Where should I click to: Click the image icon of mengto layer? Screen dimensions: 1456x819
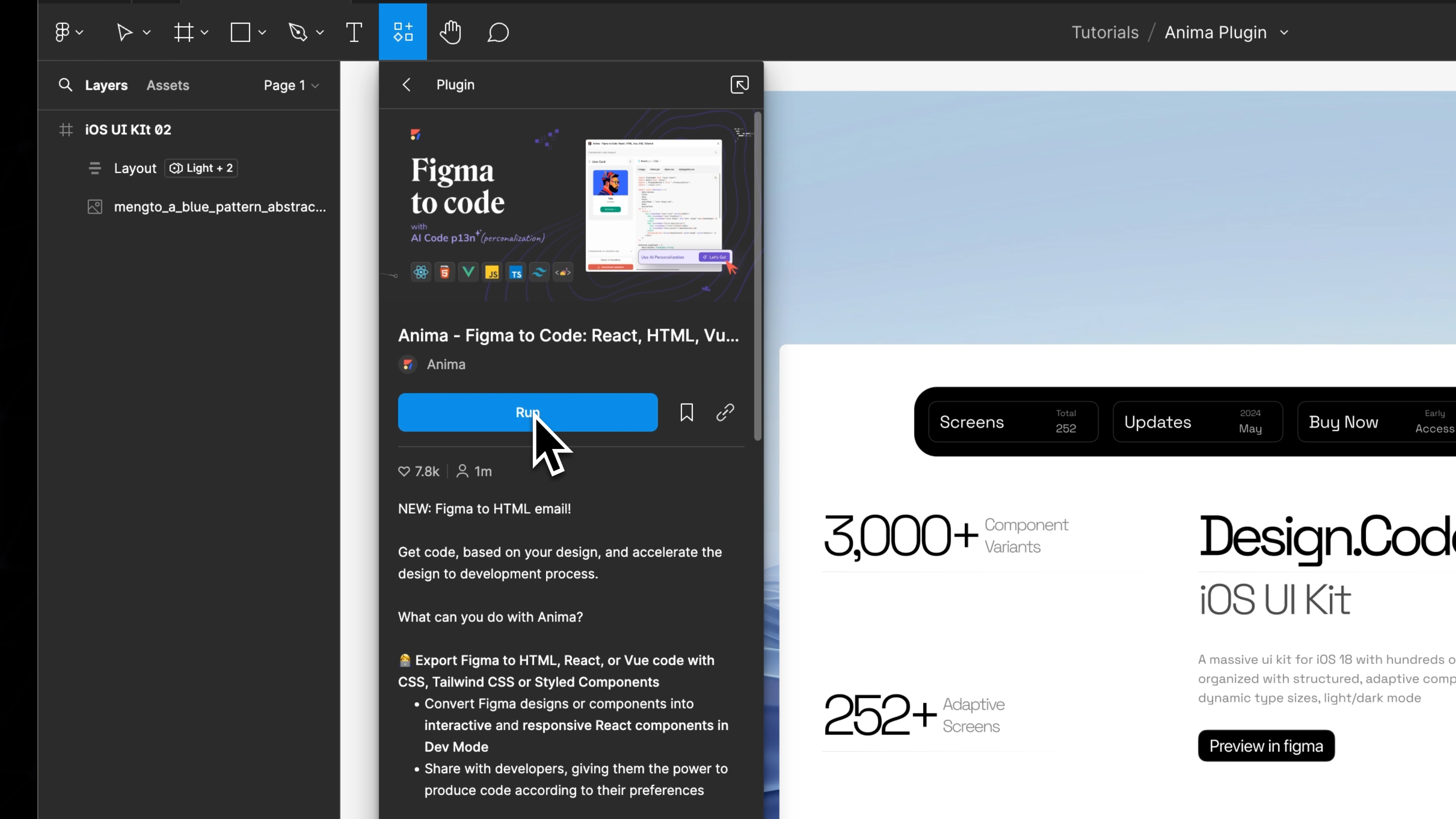tap(95, 207)
